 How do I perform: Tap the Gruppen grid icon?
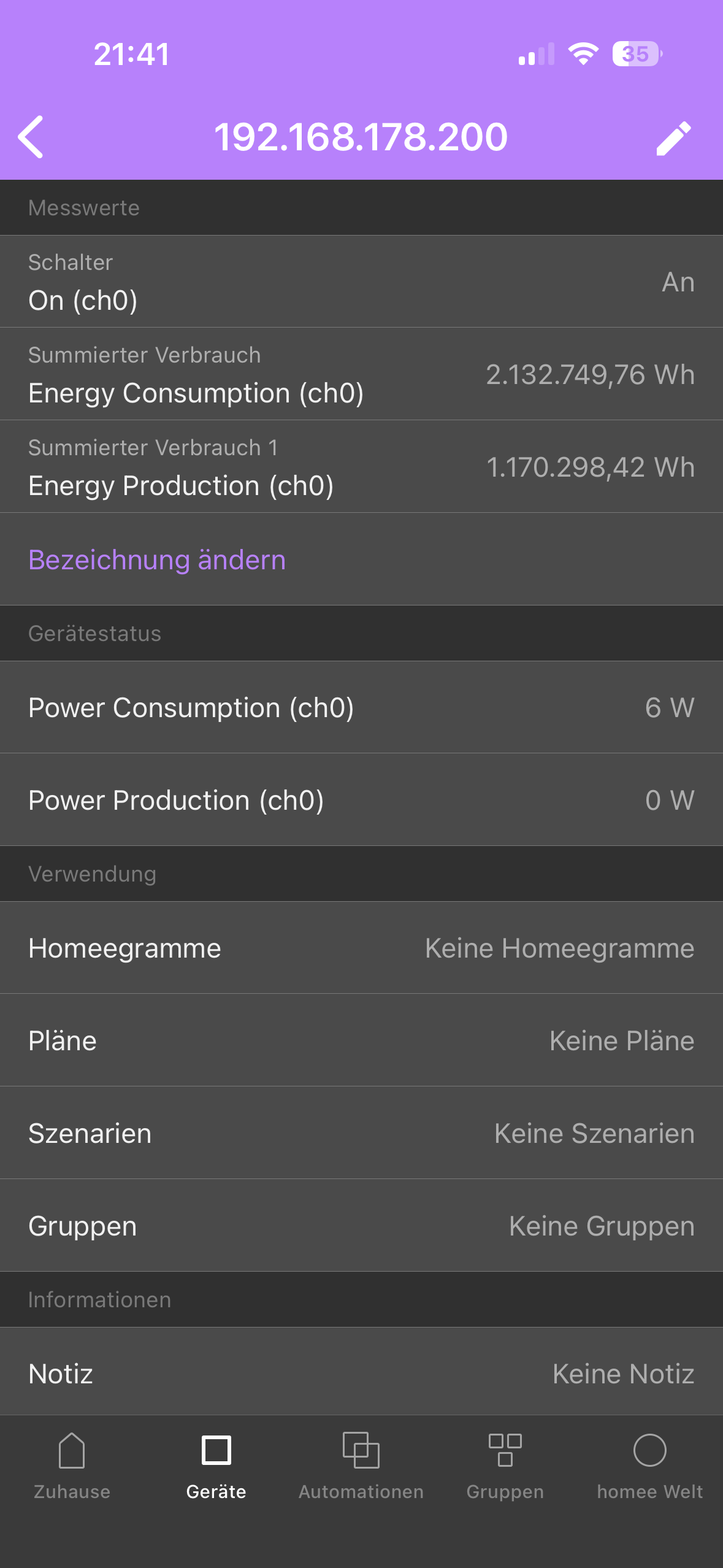click(x=505, y=1450)
